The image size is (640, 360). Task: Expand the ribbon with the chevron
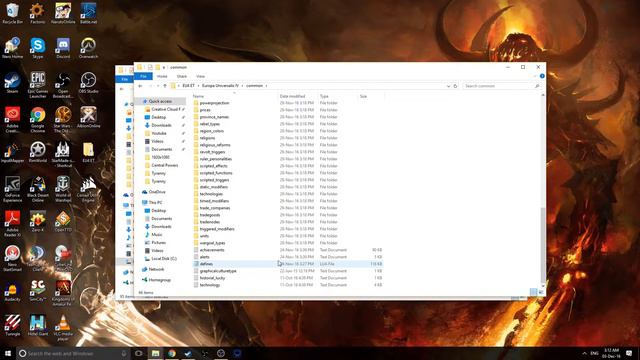coord(535,76)
